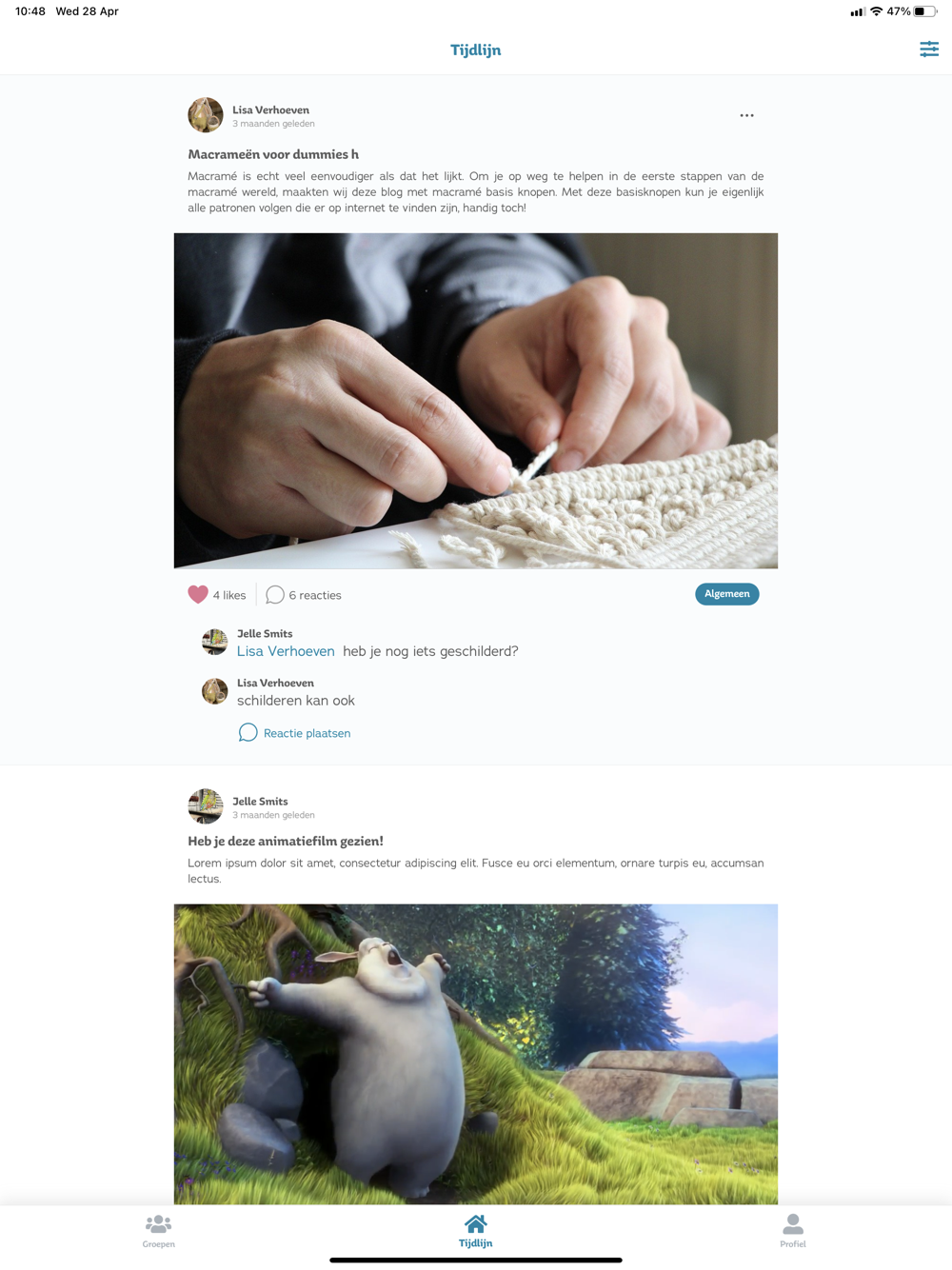Open the three-dot post options menu

[x=746, y=115]
